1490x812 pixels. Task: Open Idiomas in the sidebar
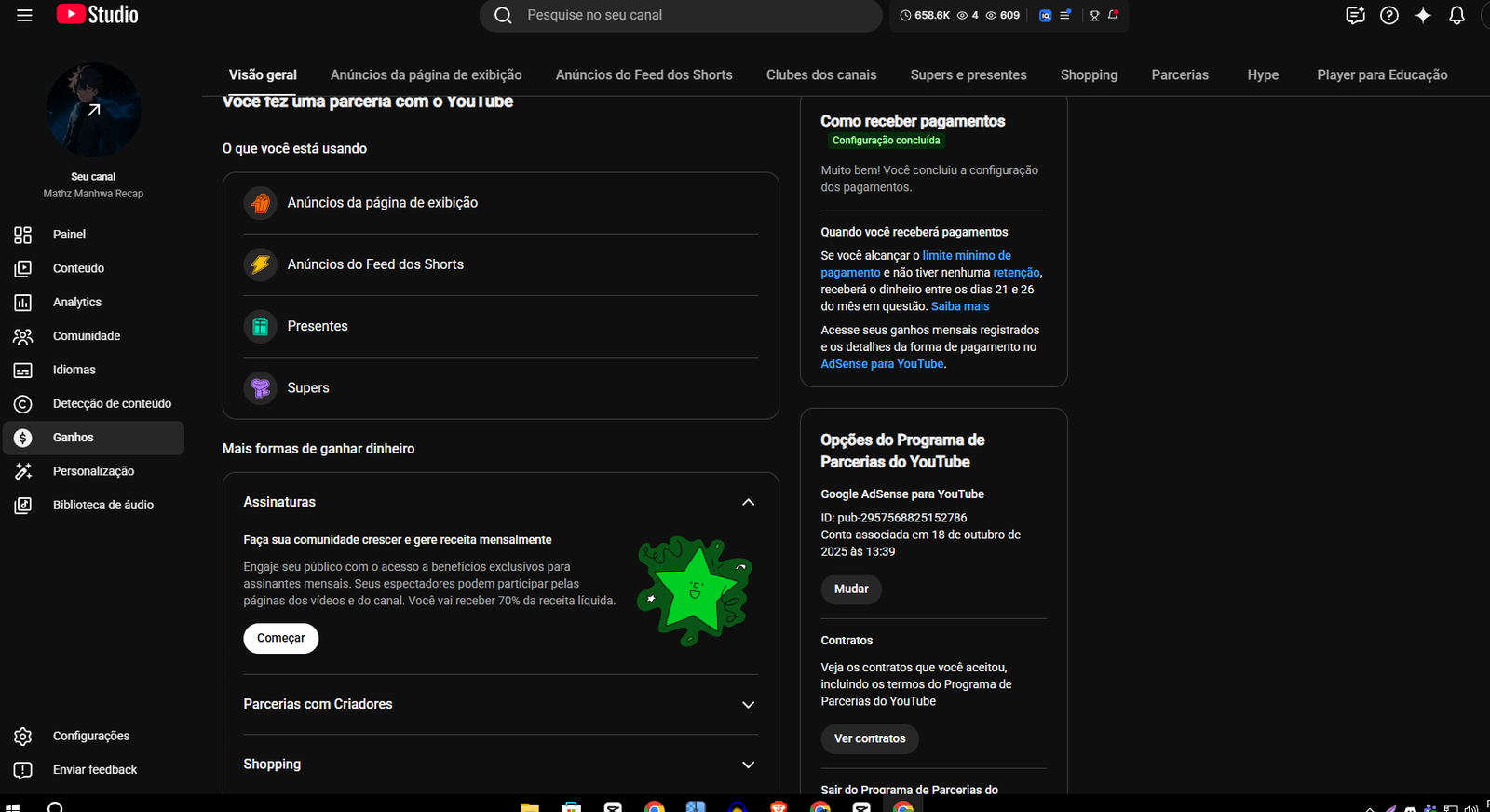click(x=93, y=370)
